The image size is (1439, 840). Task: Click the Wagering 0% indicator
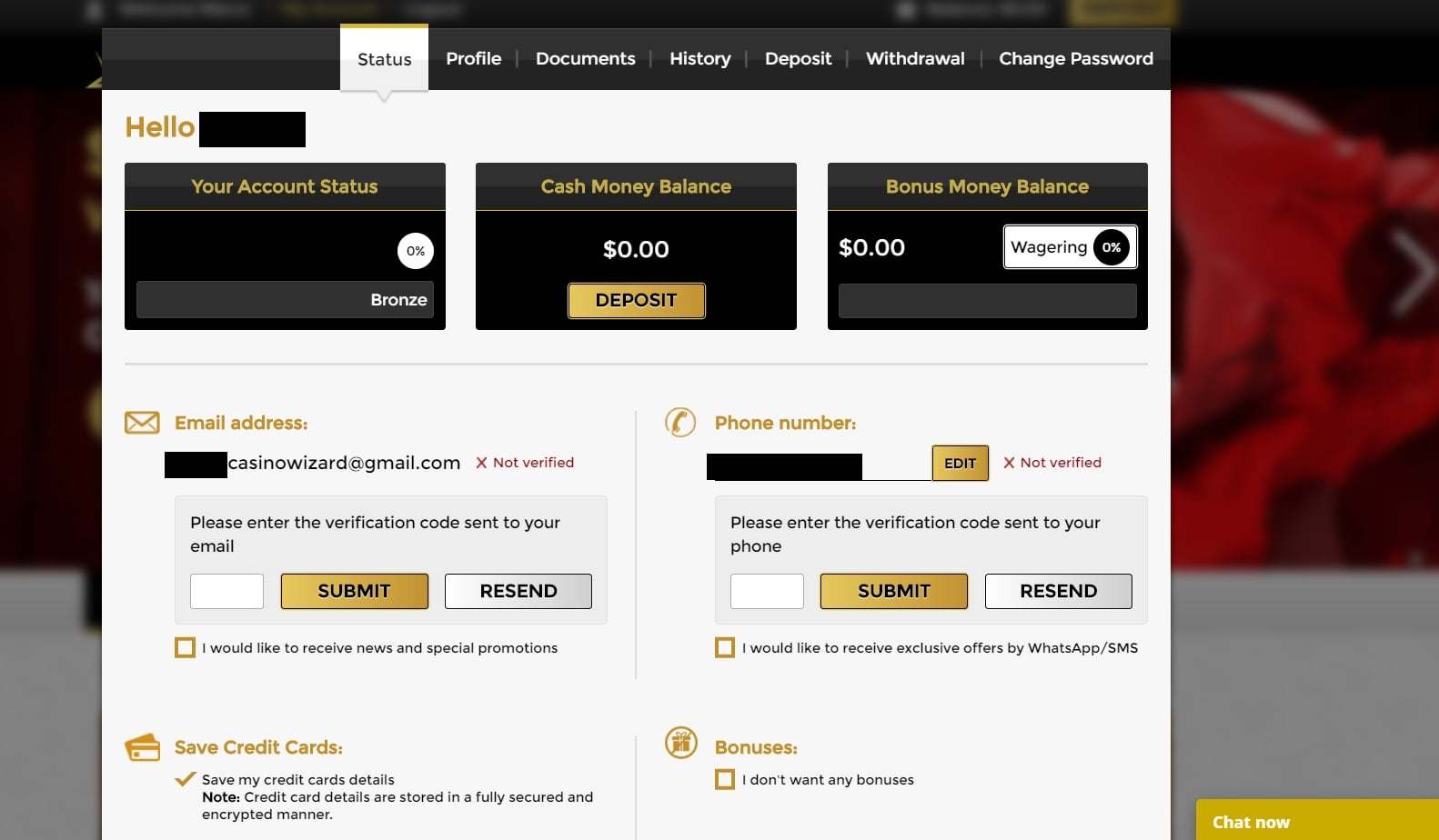[x=1070, y=247]
